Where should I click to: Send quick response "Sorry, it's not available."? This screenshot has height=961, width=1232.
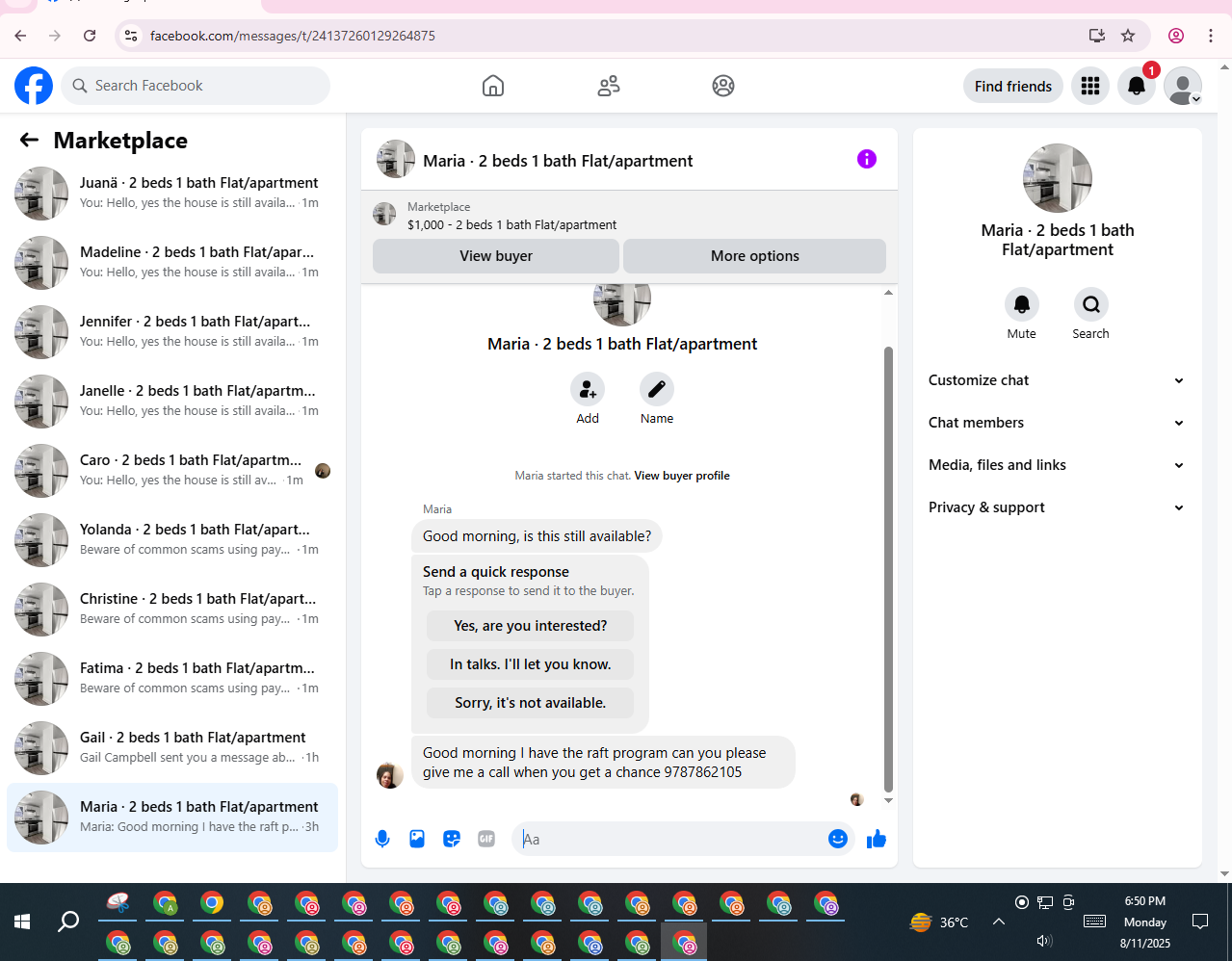click(531, 703)
